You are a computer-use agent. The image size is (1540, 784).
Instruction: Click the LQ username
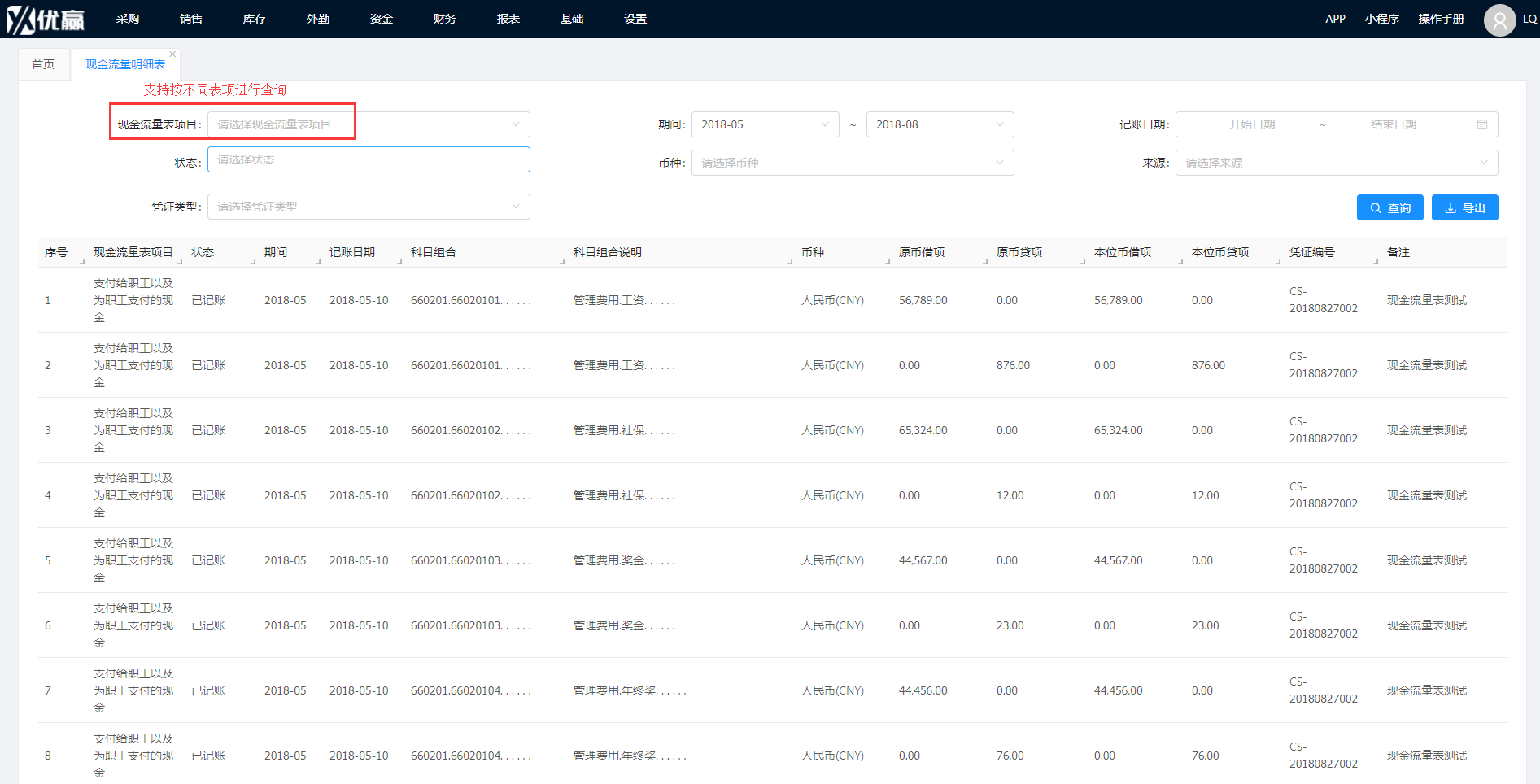pyautogui.click(x=1529, y=19)
